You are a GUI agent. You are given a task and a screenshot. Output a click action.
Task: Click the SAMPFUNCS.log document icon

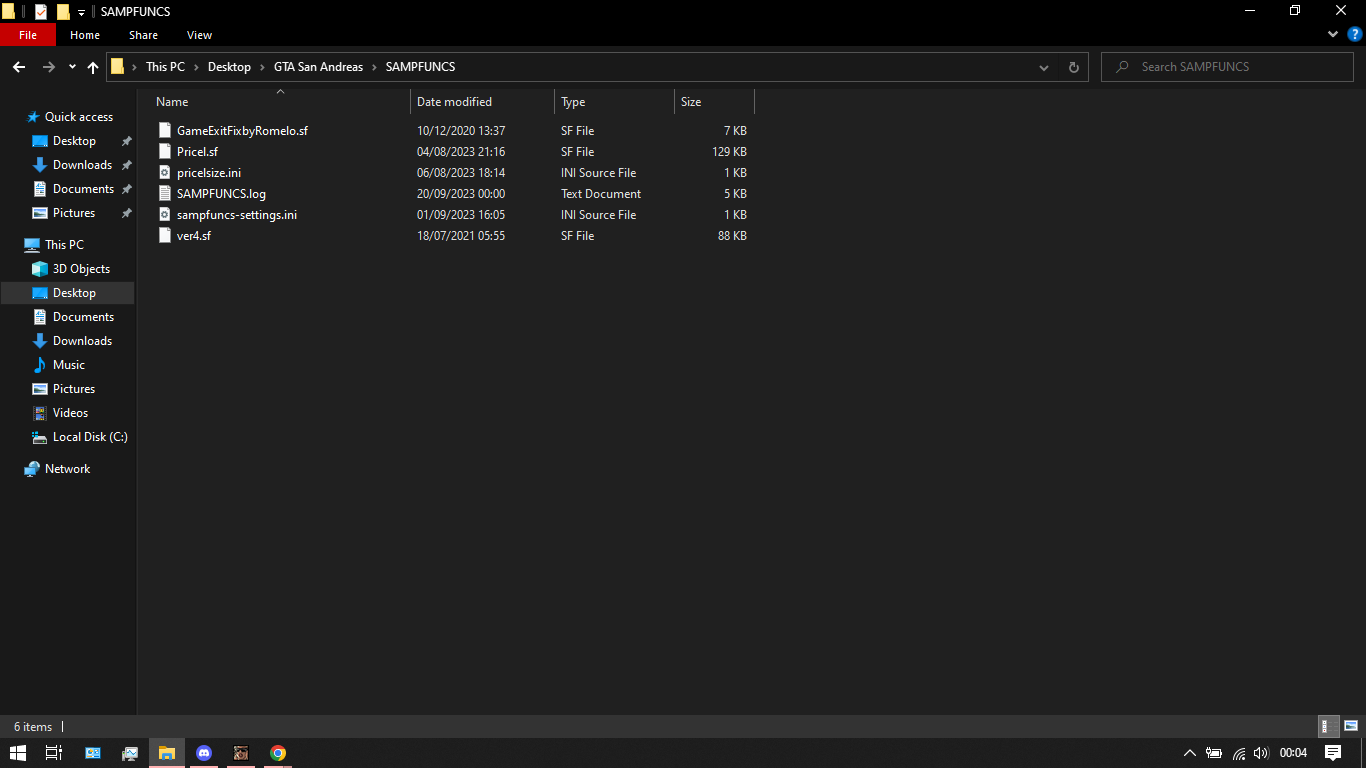pos(165,194)
